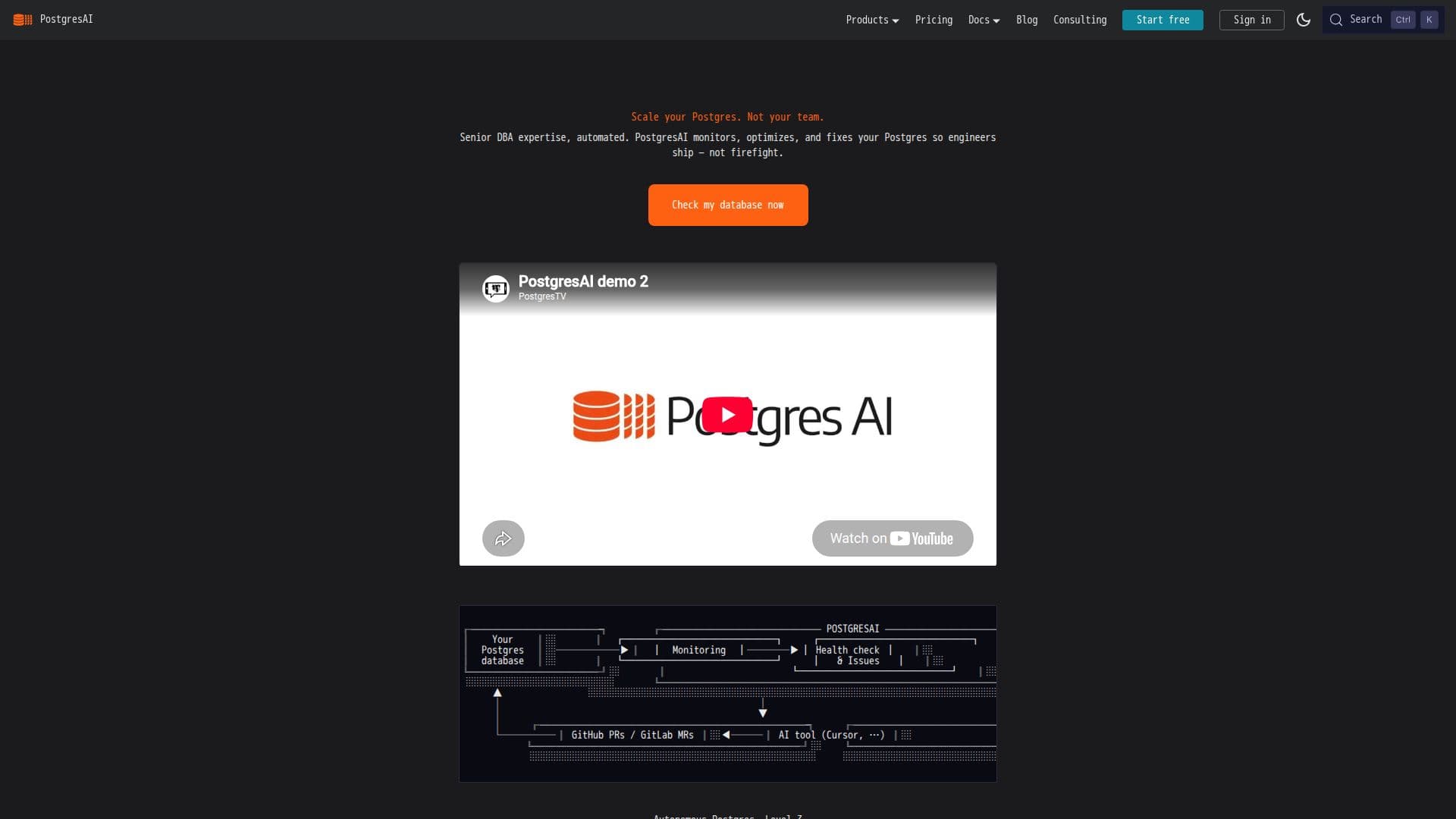
Task: Click the PostgresTV channel name
Action: [x=542, y=297]
